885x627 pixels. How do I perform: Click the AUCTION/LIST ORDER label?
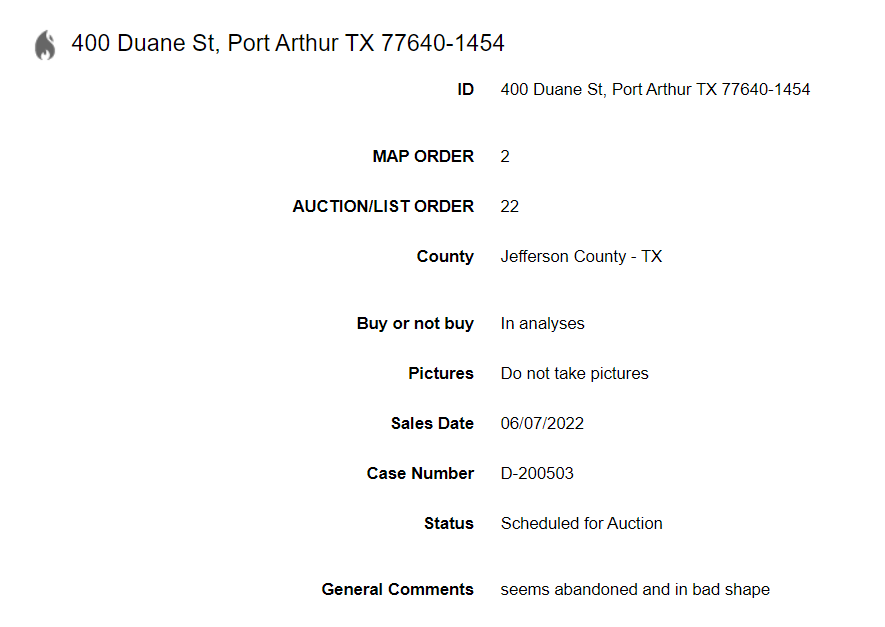pyautogui.click(x=383, y=207)
